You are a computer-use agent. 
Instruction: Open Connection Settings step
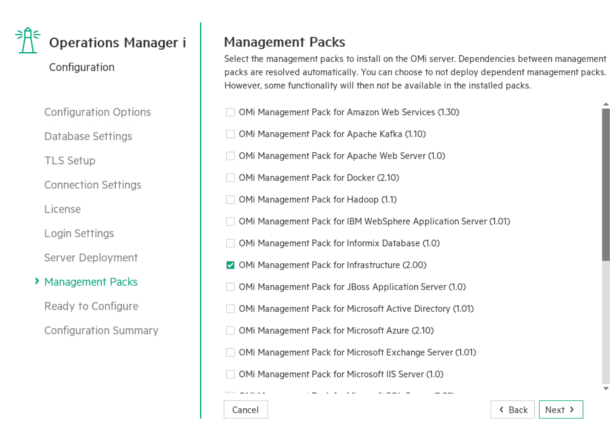pyautogui.click(x=93, y=185)
